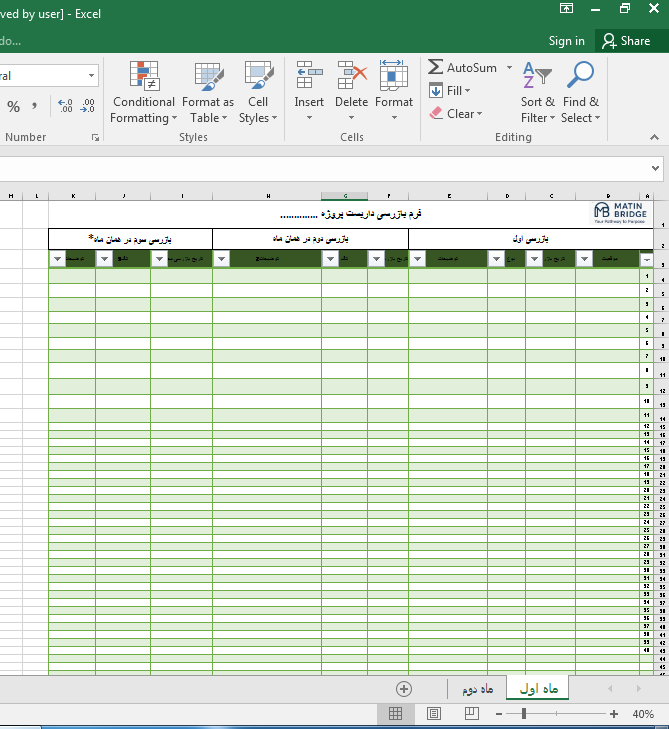This screenshot has width=669, height=729.
Task: Click Format as Table icon
Action: pos(208,78)
